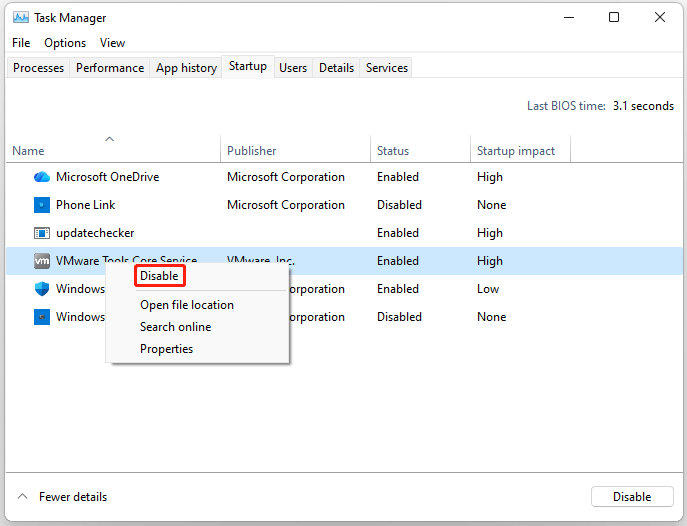Select the updatechecker row name

tap(95, 233)
